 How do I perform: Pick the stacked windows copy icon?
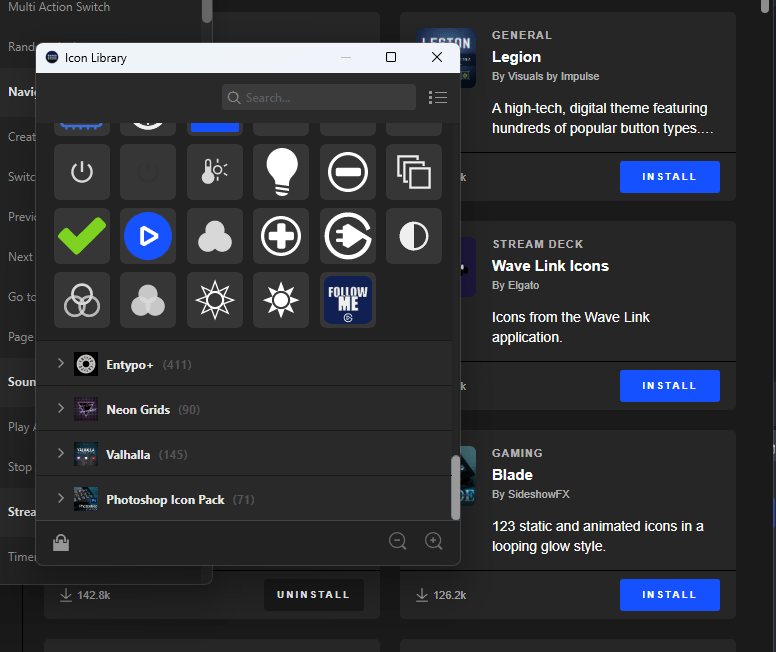(x=414, y=172)
